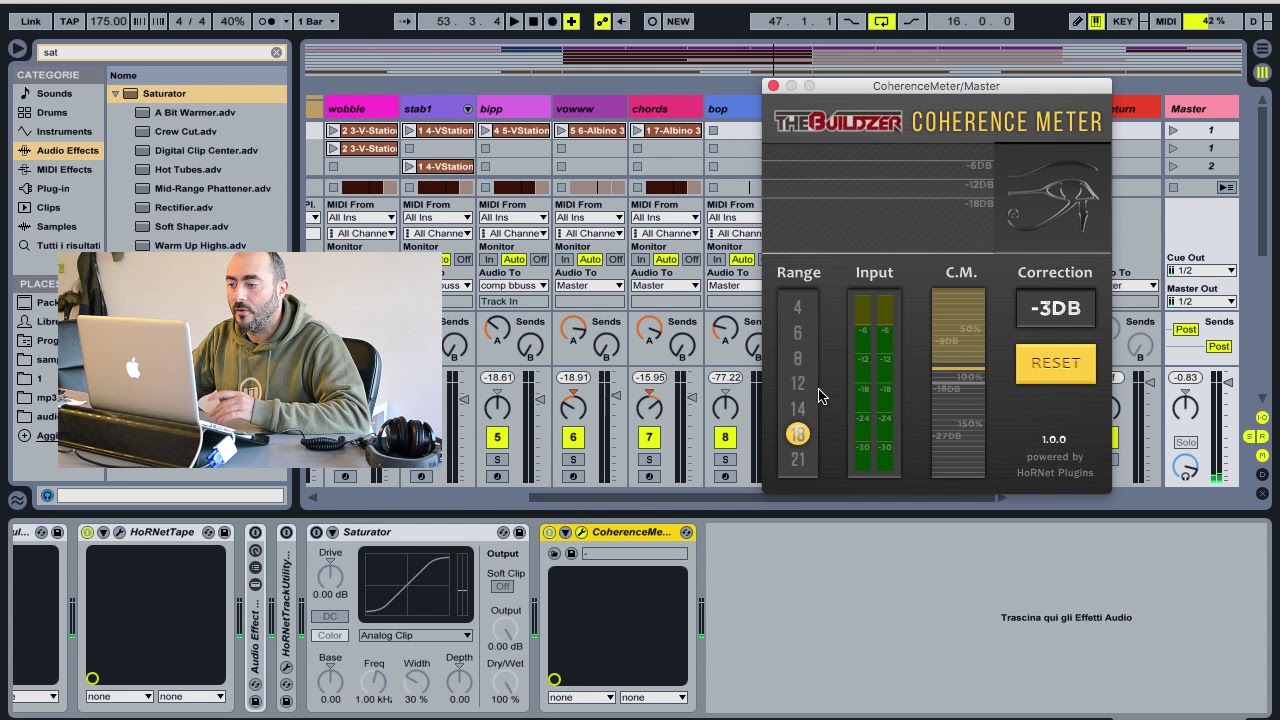The width and height of the screenshot is (1280, 720).
Task: Click the TAP tempo button
Action: (x=69, y=21)
